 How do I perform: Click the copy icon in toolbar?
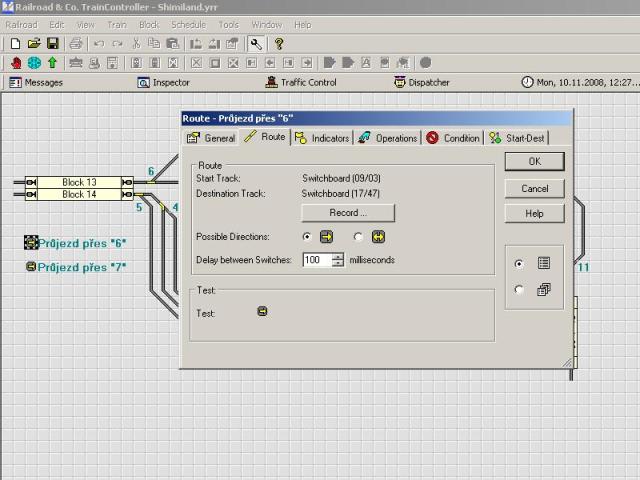pyautogui.click(x=154, y=44)
